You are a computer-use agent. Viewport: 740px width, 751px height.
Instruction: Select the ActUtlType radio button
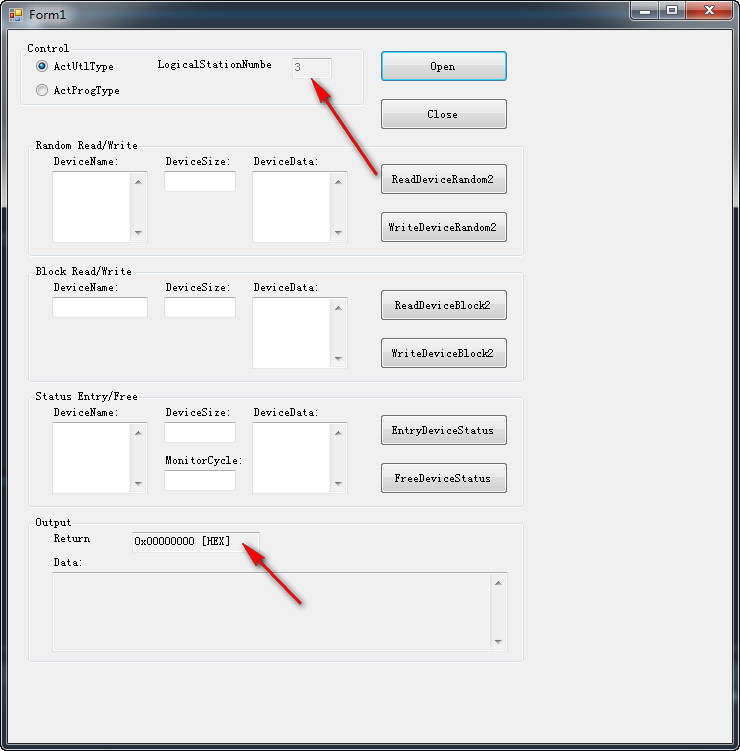(42, 66)
